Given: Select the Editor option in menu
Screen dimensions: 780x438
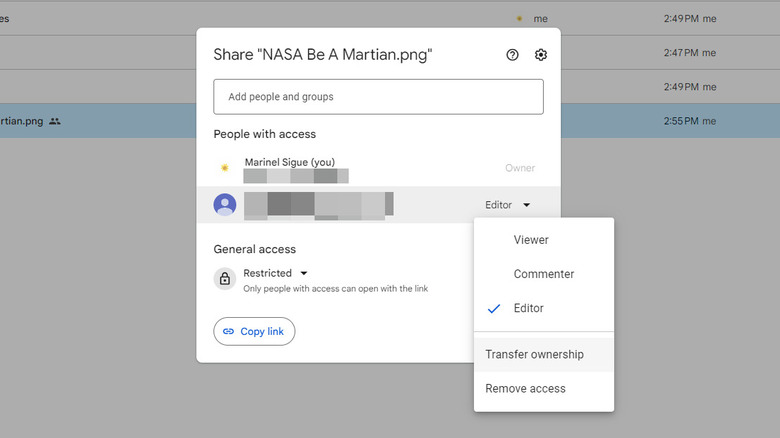Looking at the screenshot, I should tap(529, 309).
